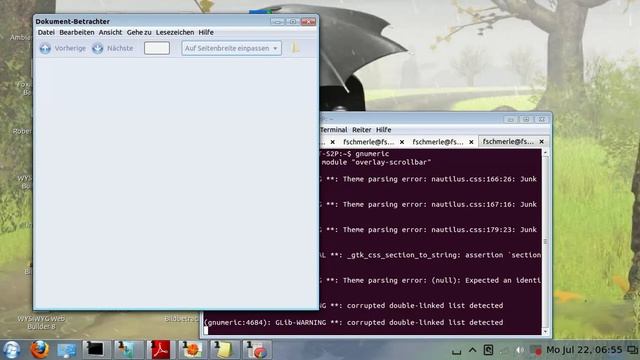Image resolution: width=640 pixels, height=360 pixels.
Task: Click the 'nautilus.css:166:26' error line
Action: point(429,179)
